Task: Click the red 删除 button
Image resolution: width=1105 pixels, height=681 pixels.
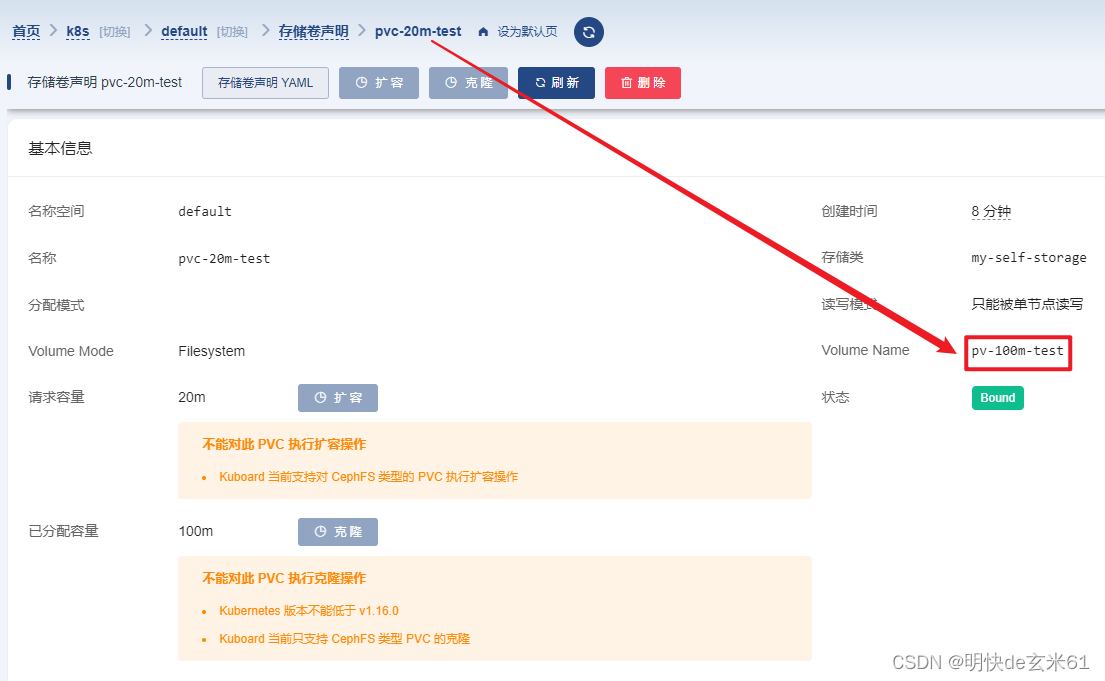Action: pyautogui.click(x=643, y=83)
